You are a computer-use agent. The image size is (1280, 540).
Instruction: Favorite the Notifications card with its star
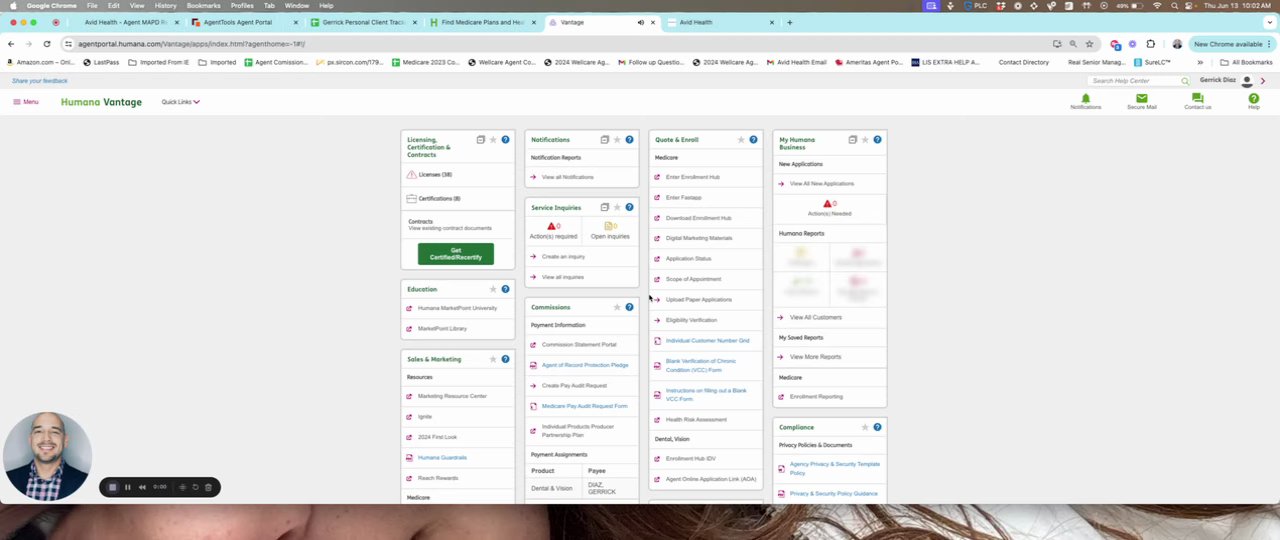tap(617, 140)
